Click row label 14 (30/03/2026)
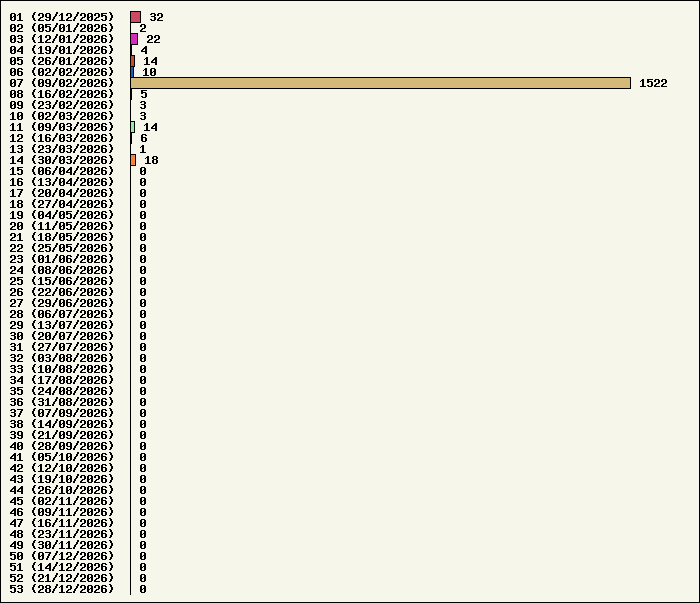The height and width of the screenshot is (603, 700). (62, 160)
